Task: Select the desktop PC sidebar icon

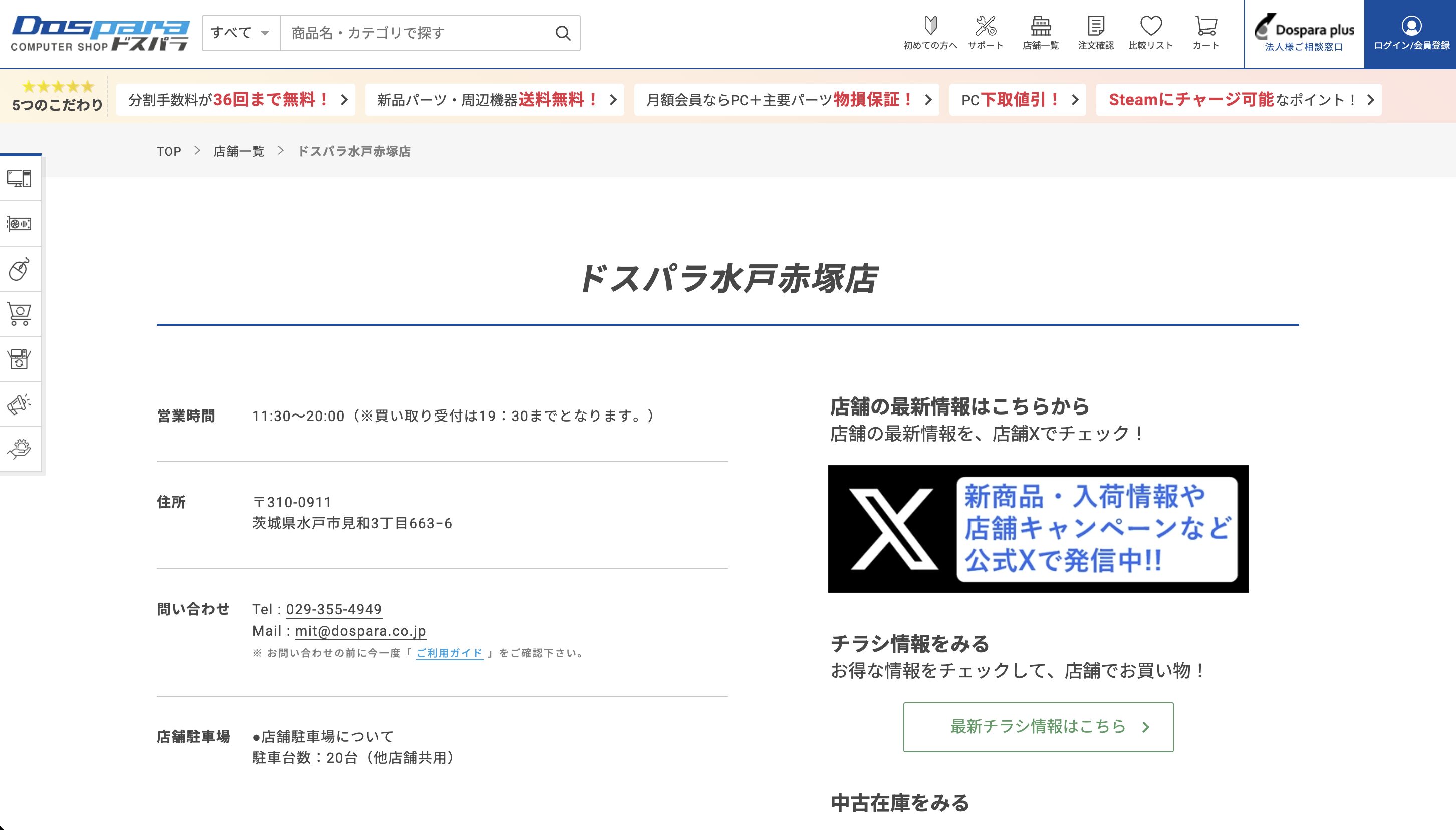Action: (20, 178)
